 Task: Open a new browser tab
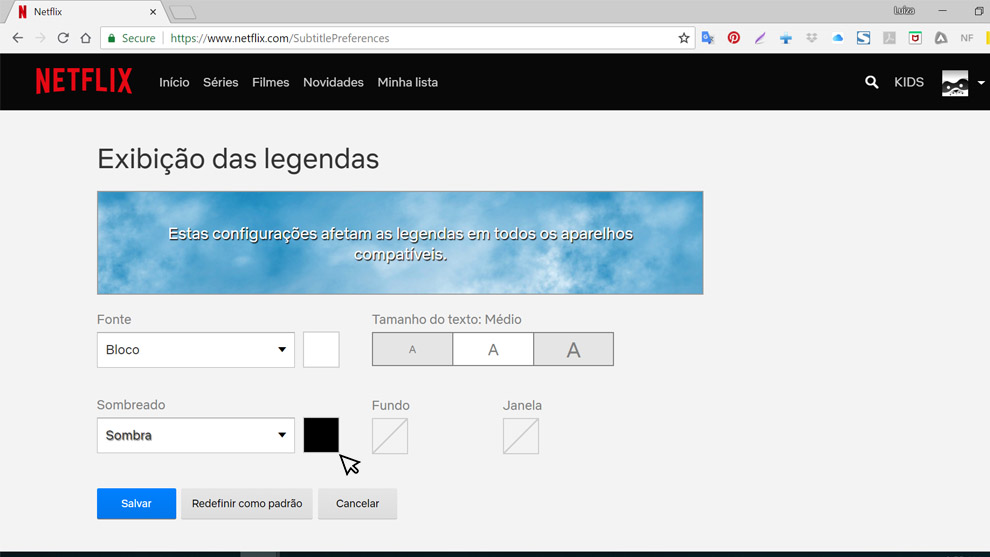tap(183, 12)
